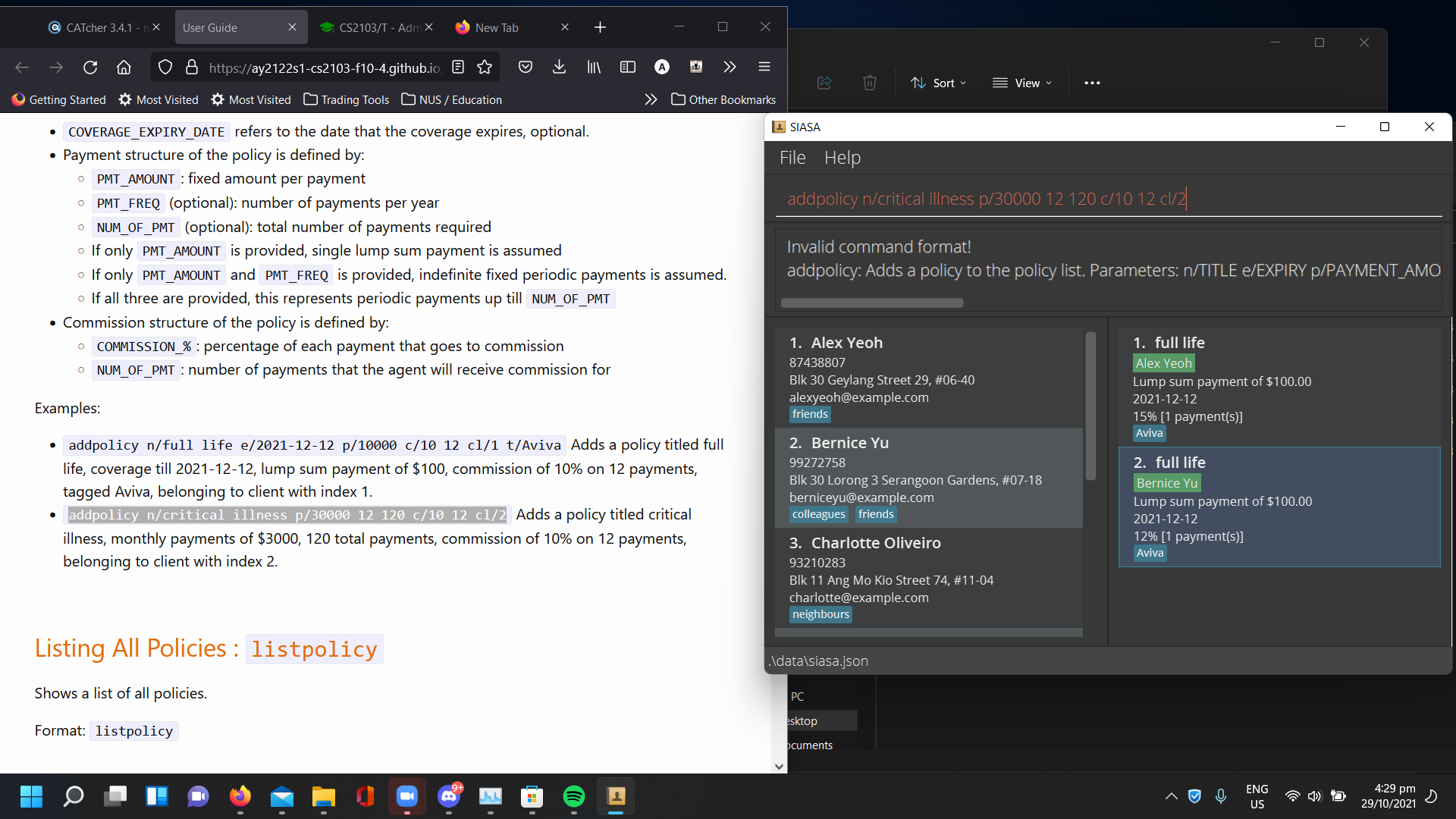Screen dimensions: 1456x819
Task: Select the User Guide browser tab
Action: pyautogui.click(x=209, y=26)
